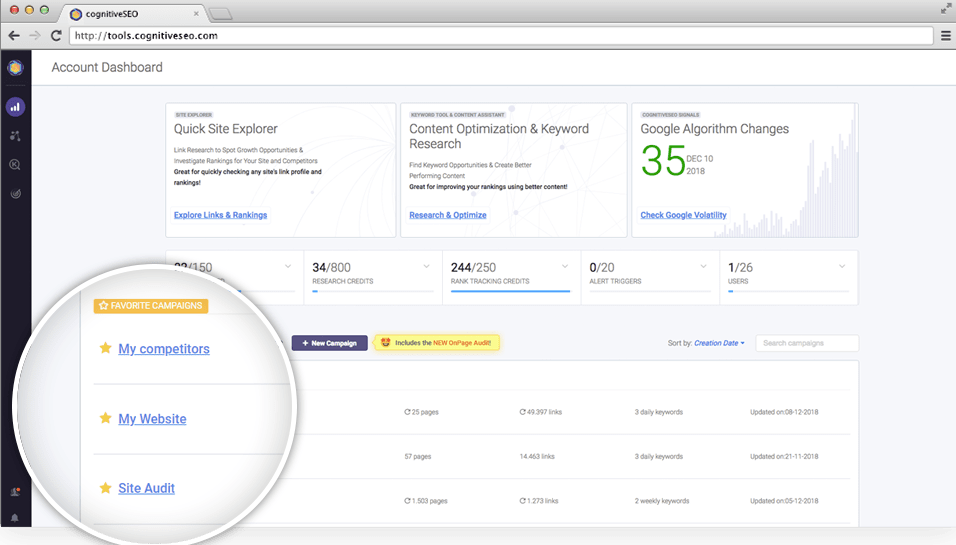This screenshot has height=545, width=956.
Task: Click the Google Algorithm Changes heading
Action: [714, 129]
